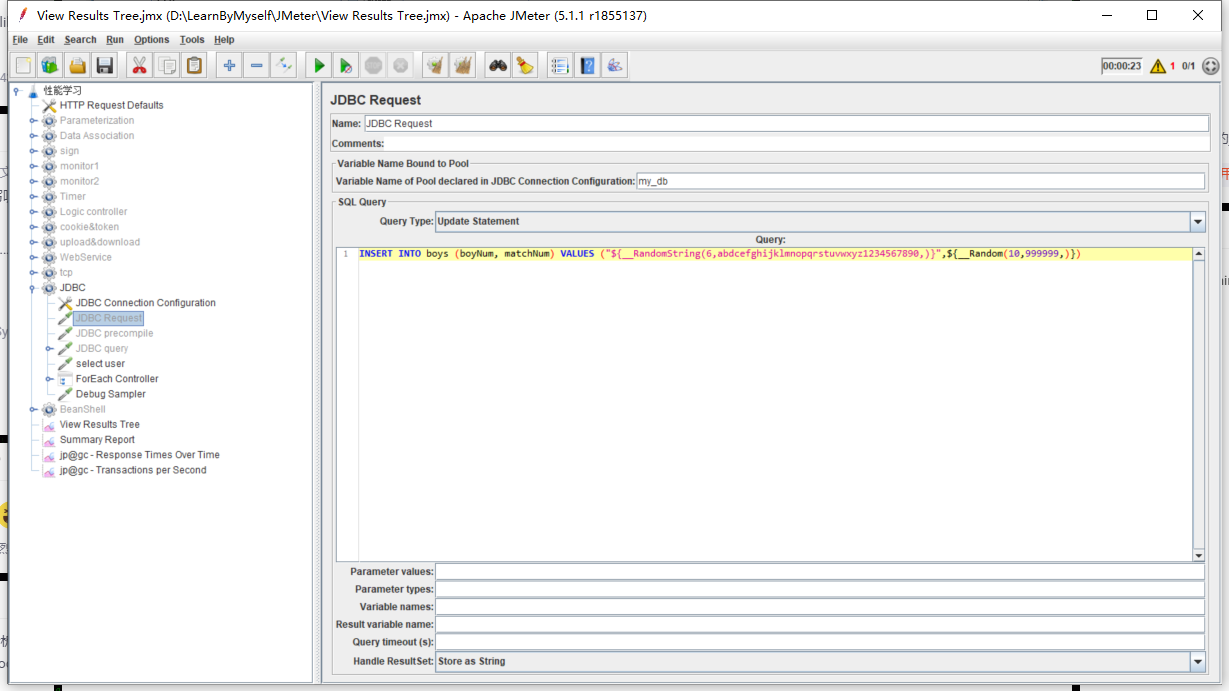Open the Edit menu

pos(46,40)
